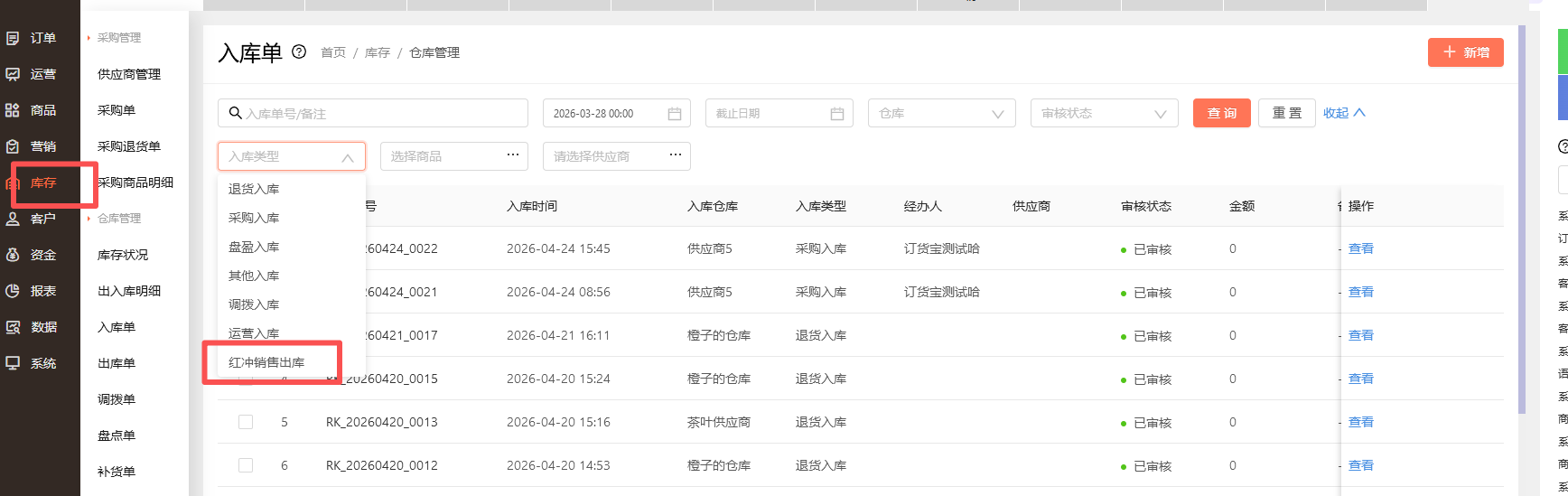This screenshot has height=496, width=1568.
Task: Choose 运营入库 from the type list
Action: (292, 333)
